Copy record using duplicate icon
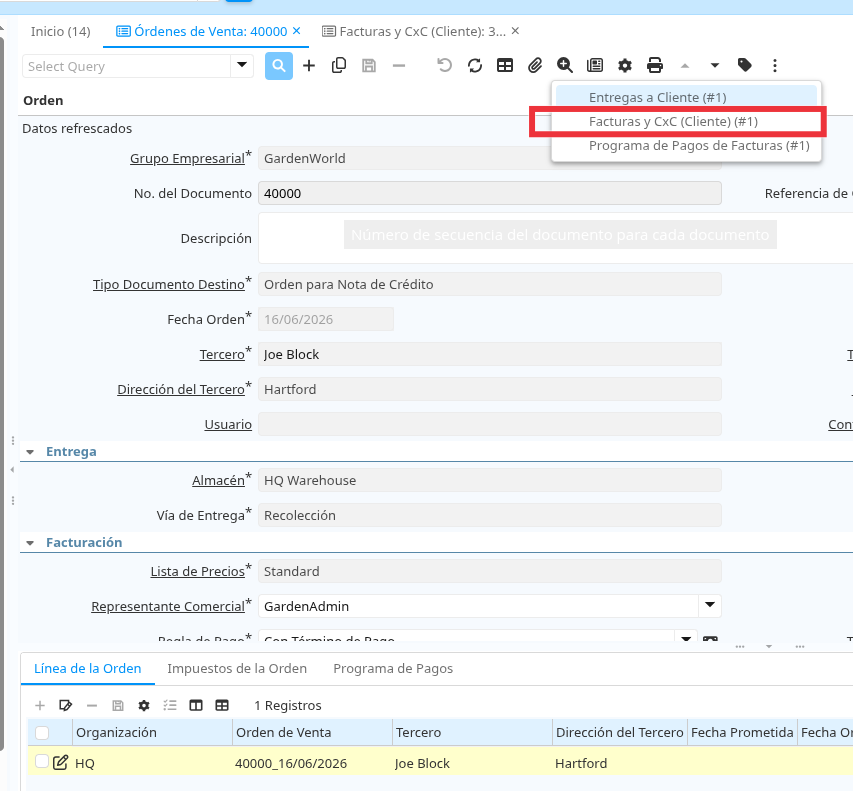Viewport: 853px width, 791px height. [x=339, y=66]
